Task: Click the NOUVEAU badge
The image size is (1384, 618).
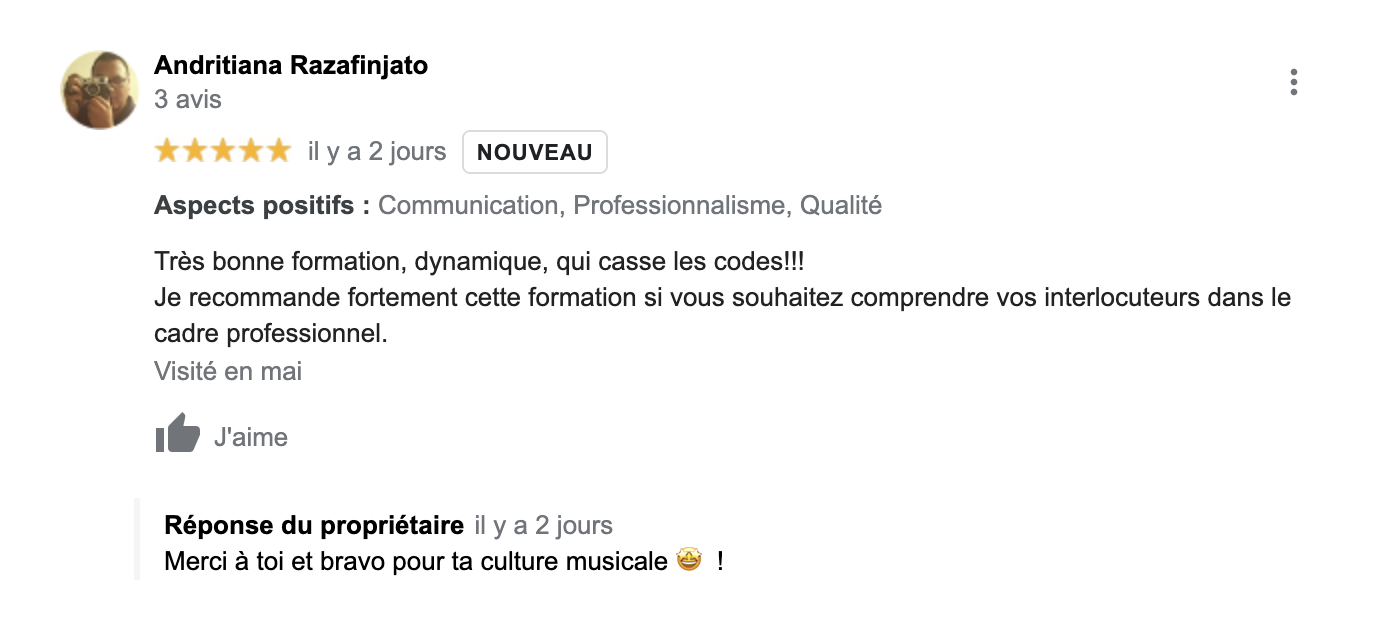Action: (534, 153)
